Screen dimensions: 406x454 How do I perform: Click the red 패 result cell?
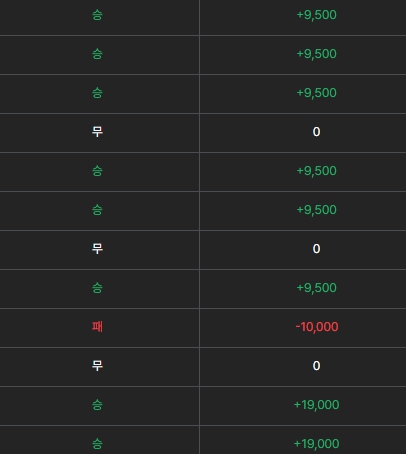coord(97,327)
